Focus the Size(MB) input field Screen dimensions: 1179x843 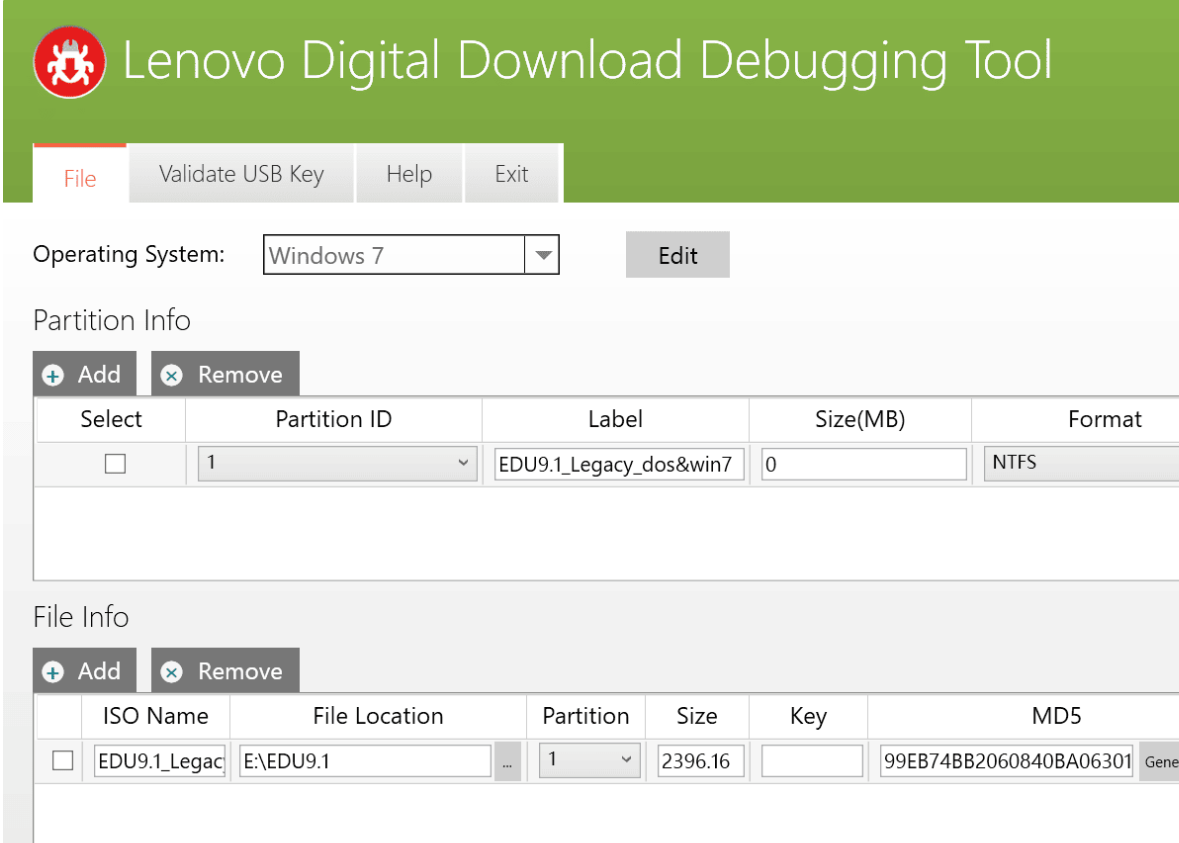(863, 464)
